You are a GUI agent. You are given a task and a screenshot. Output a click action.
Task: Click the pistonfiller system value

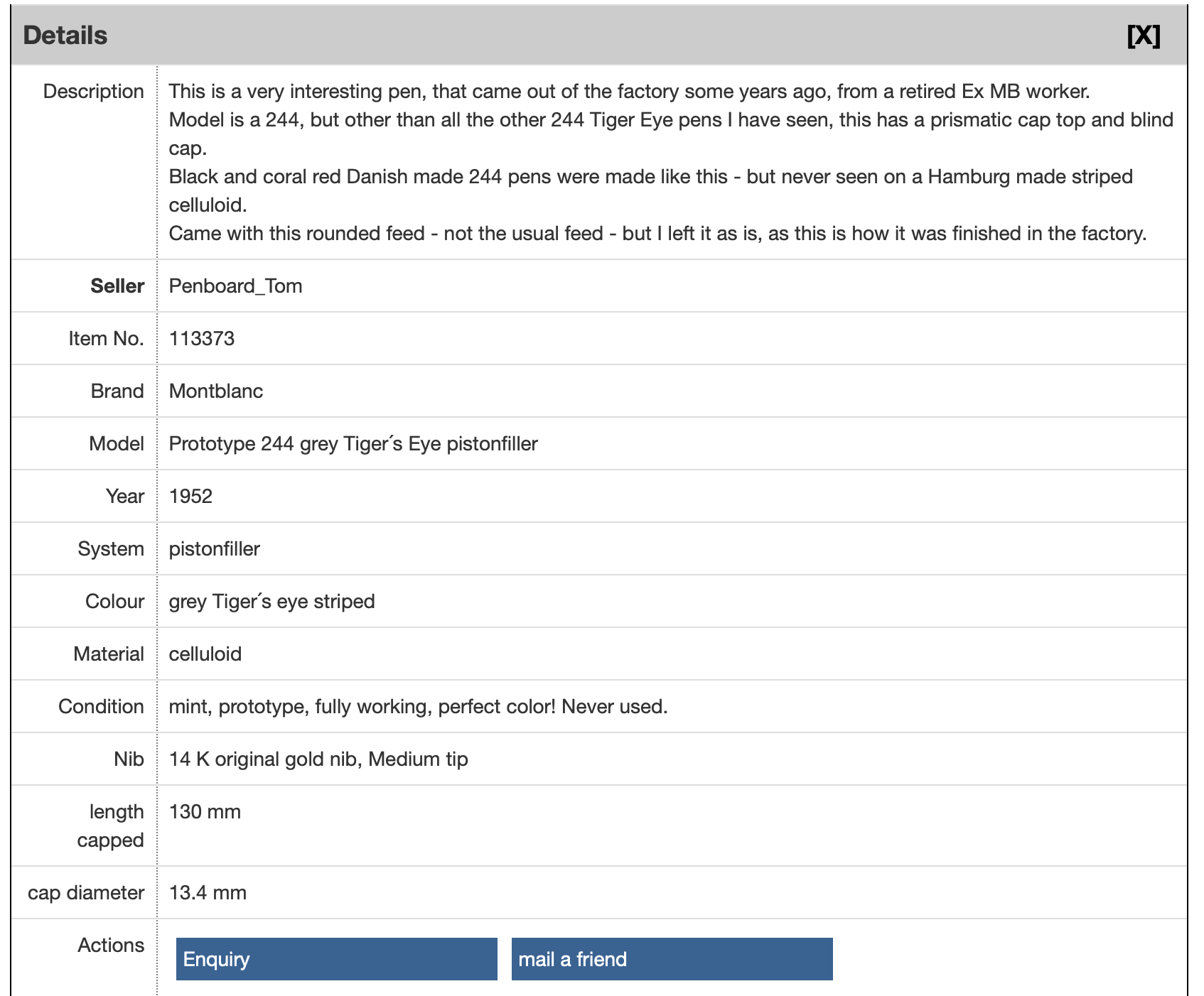[214, 548]
